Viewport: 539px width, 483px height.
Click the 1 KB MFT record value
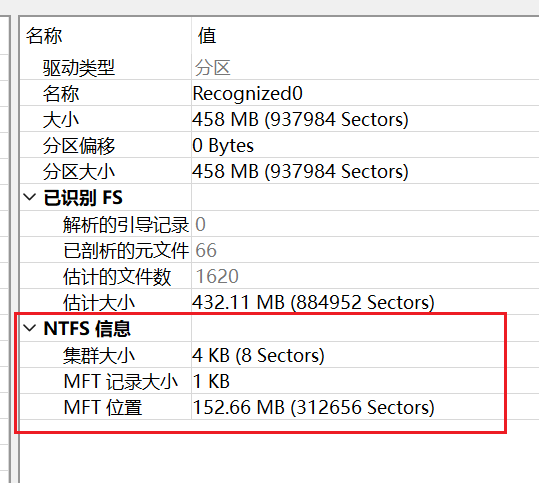click(x=211, y=381)
